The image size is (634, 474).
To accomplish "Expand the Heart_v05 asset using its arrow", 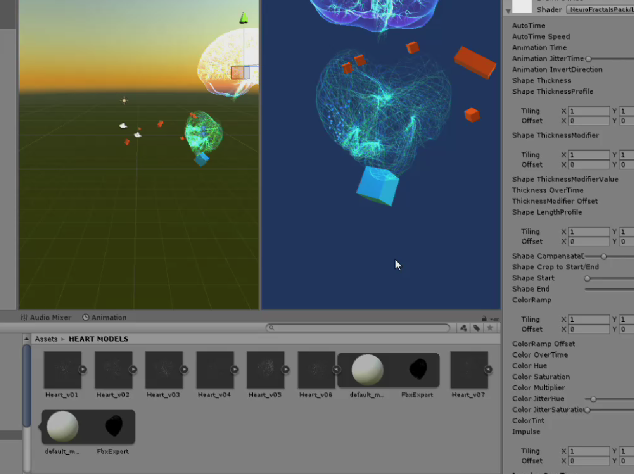I will (x=286, y=369).
